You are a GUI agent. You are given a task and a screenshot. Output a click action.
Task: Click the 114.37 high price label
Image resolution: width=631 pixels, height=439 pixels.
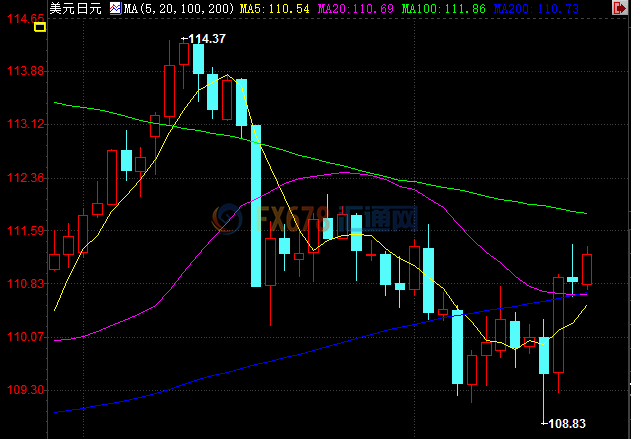207,39
